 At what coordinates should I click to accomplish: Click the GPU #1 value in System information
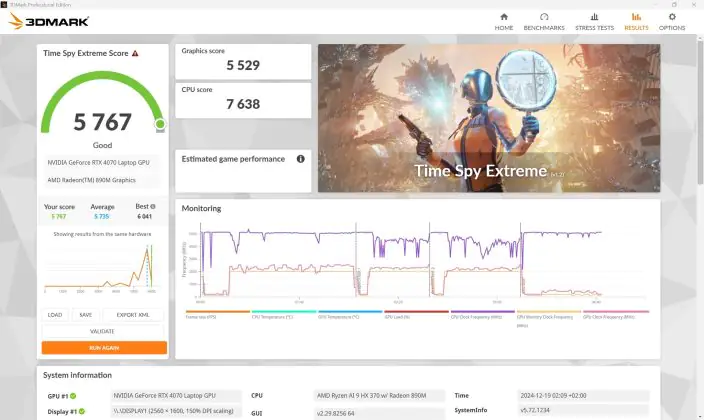176,396
